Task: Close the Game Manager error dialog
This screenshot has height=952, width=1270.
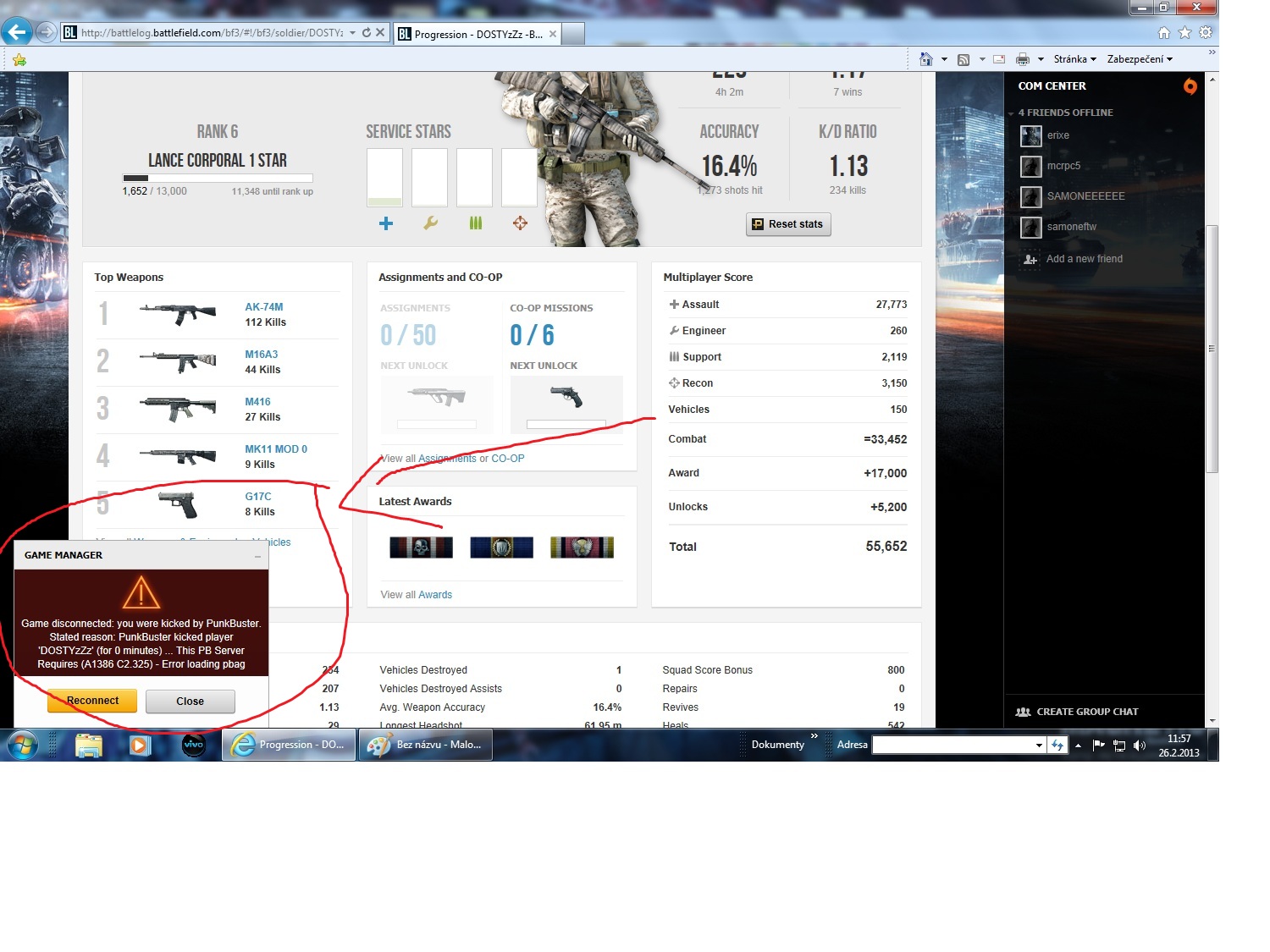Action: tap(190, 702)
